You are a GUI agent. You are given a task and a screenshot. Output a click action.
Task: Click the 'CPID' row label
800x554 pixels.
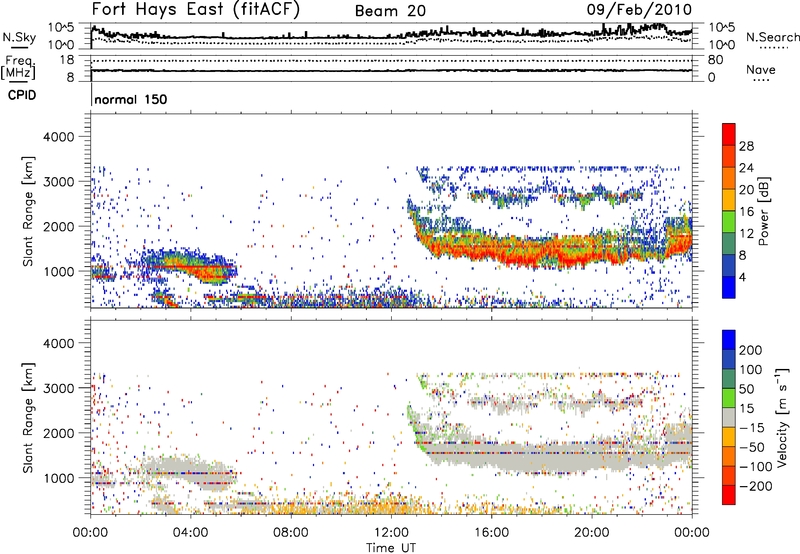[x=22, y=95]
